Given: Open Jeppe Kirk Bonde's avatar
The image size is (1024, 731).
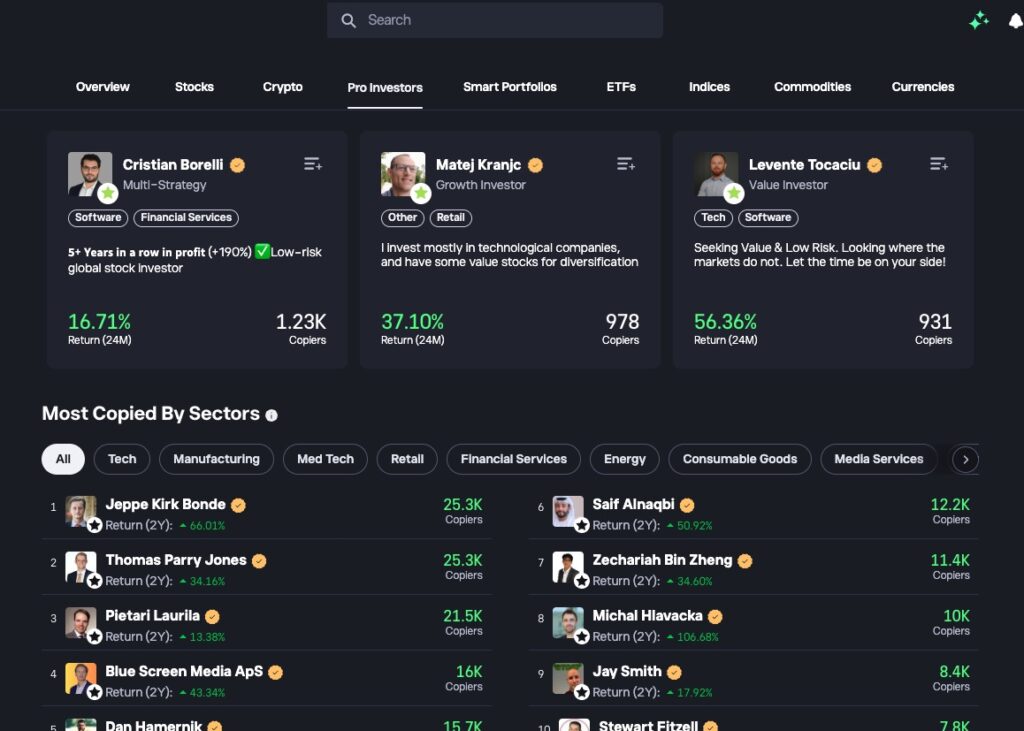Looking at the screenshot, I should tap(81, 512).
